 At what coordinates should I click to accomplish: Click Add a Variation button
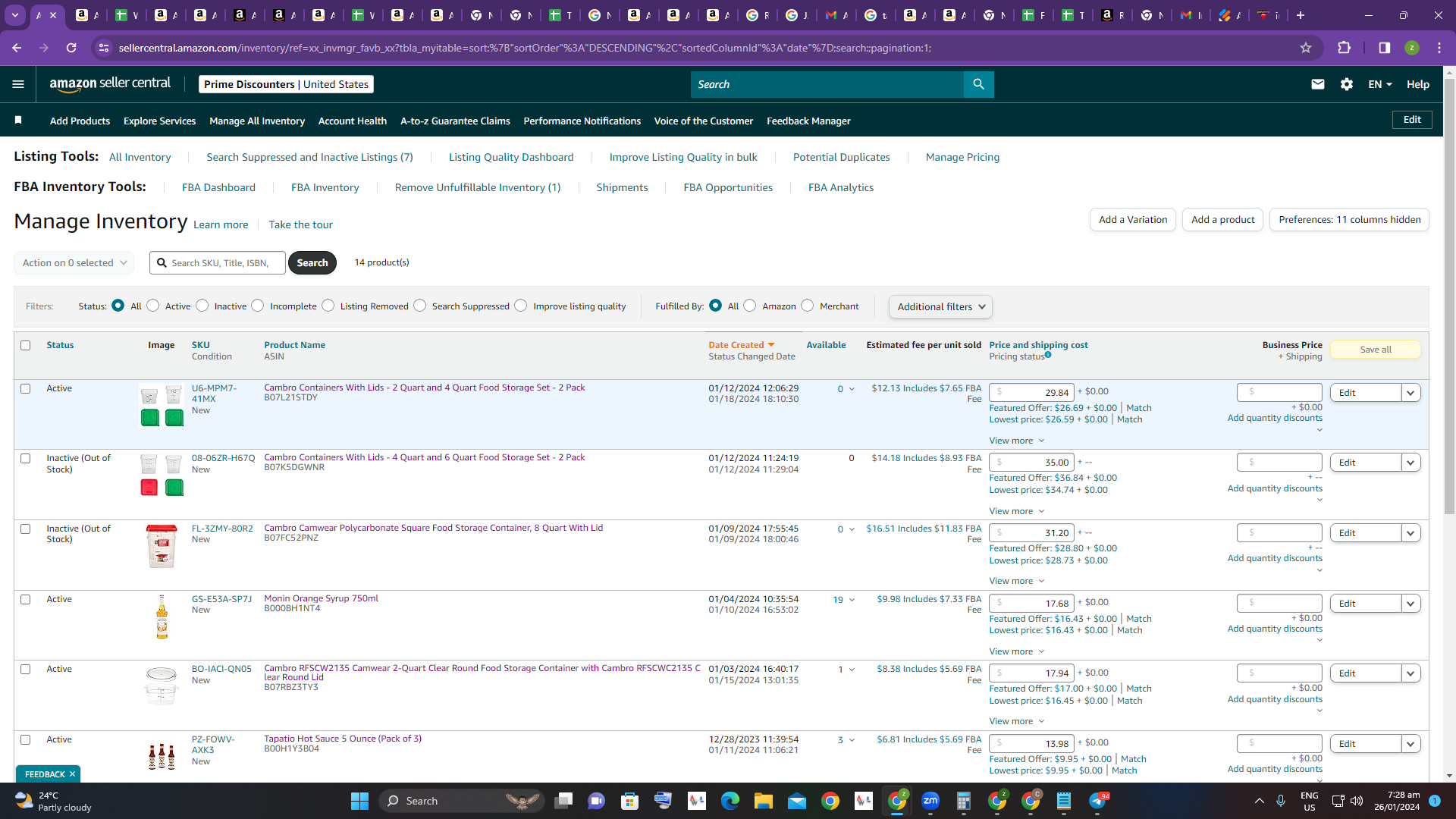pyautogui.click(x=1133, y=220)
